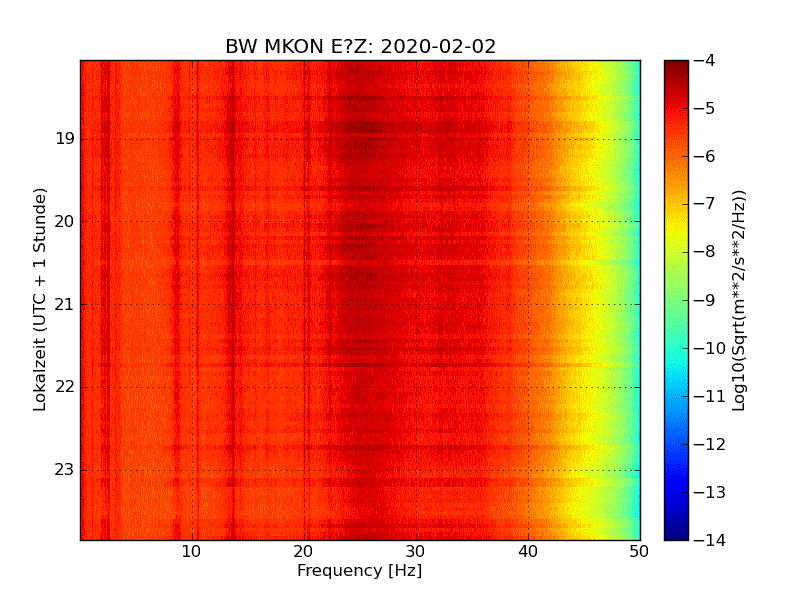Click colorbar tick label −9

point(705,300)
